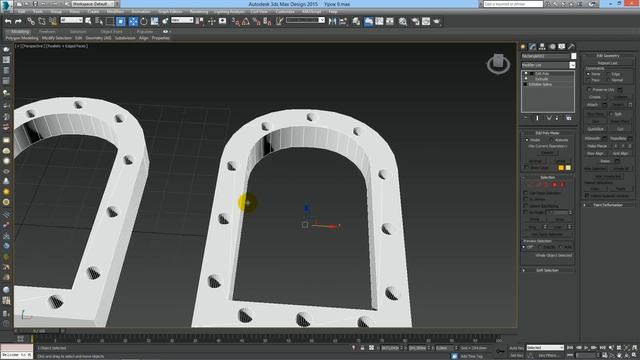Open the Workspace Default dropdown
The height and width of the screenshot is (360, 640).
coord(94,4)
